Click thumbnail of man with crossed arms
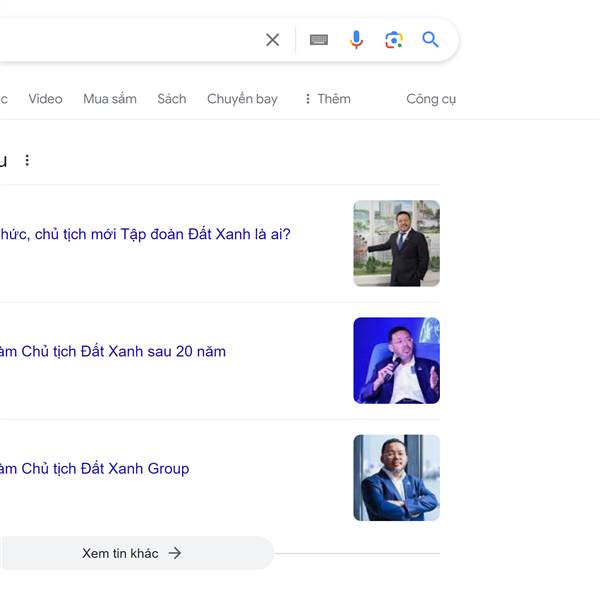600x600 pixels. [x=396, y=478]
